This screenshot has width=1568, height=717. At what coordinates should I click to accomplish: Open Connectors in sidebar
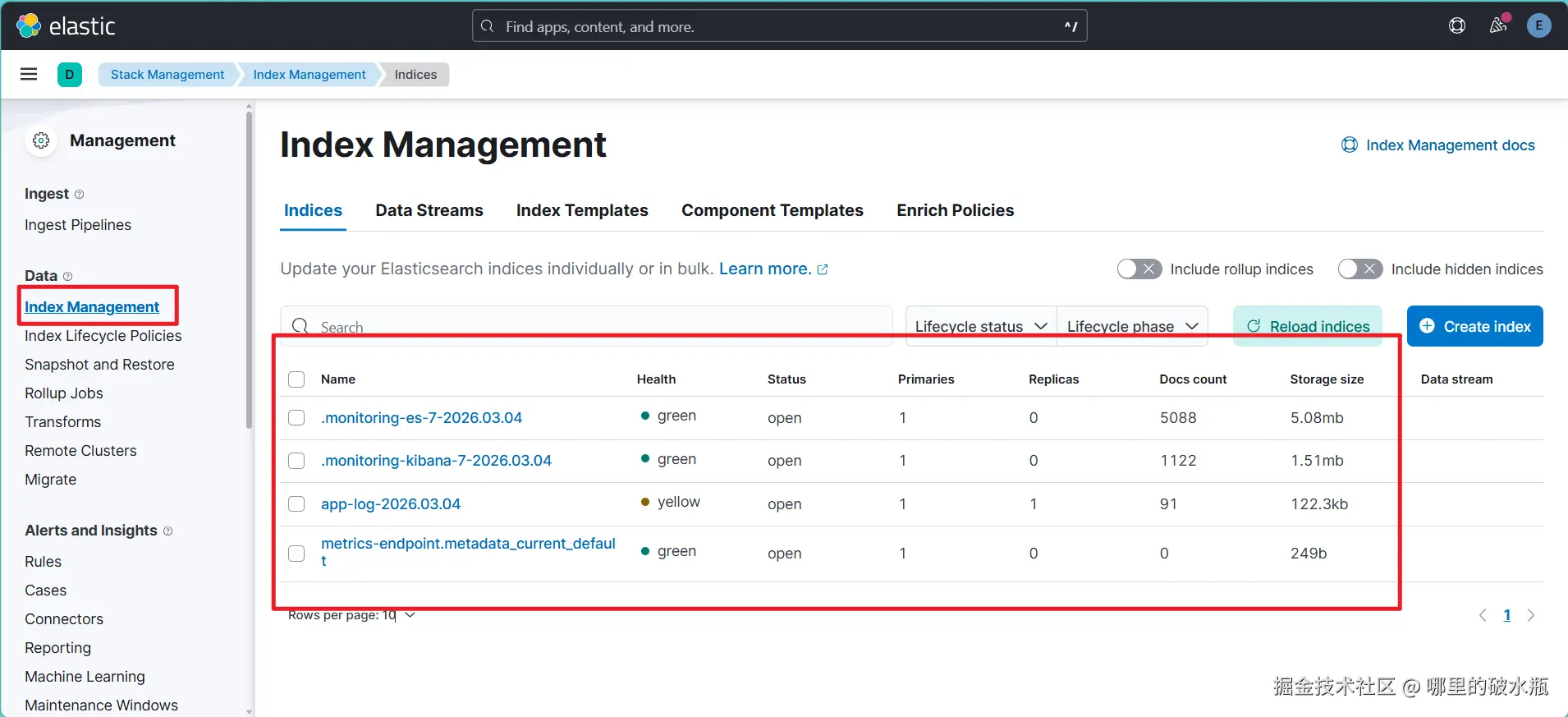[64, 619]
